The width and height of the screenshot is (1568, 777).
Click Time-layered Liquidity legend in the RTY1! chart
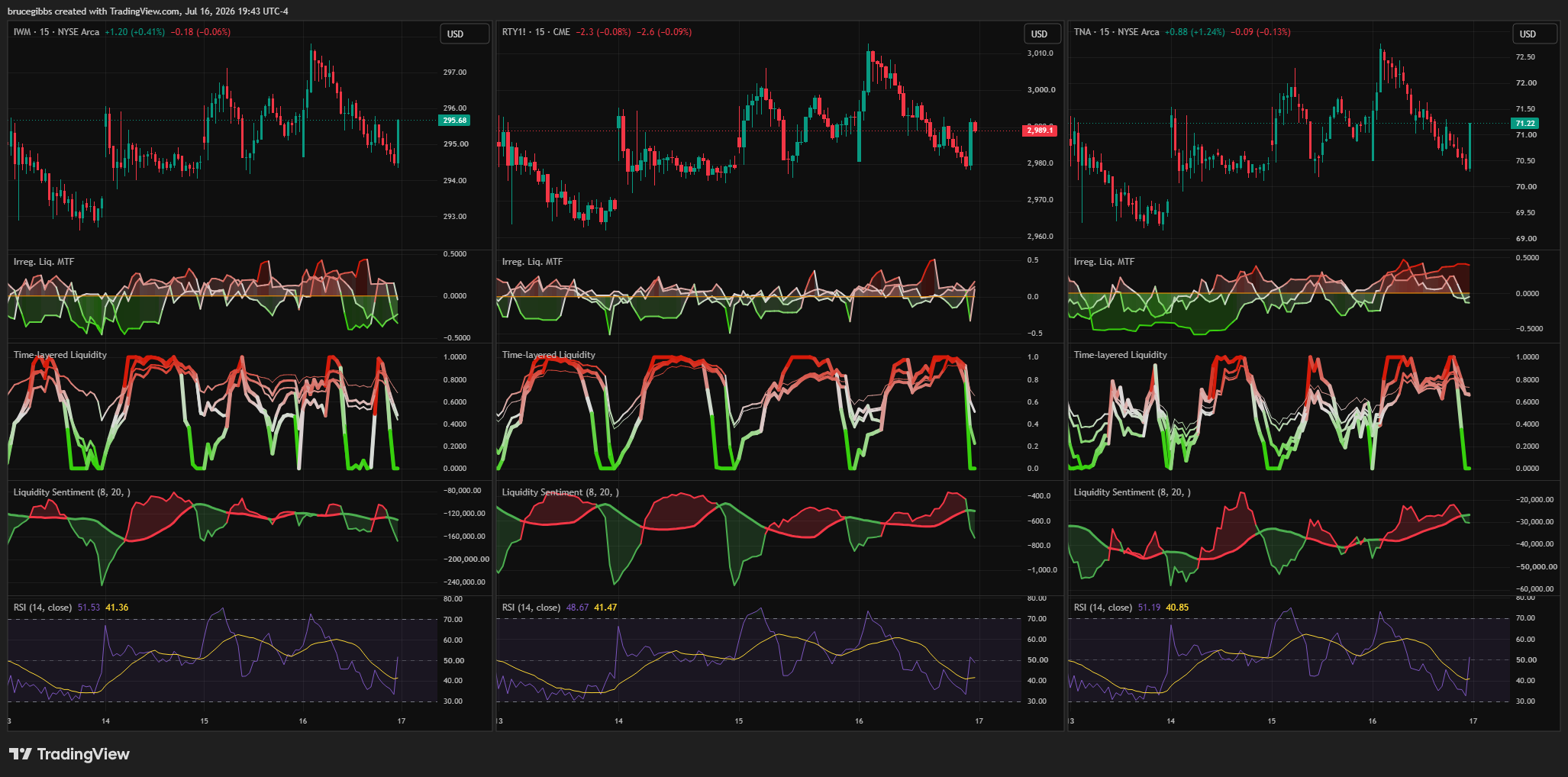[548, 355]
